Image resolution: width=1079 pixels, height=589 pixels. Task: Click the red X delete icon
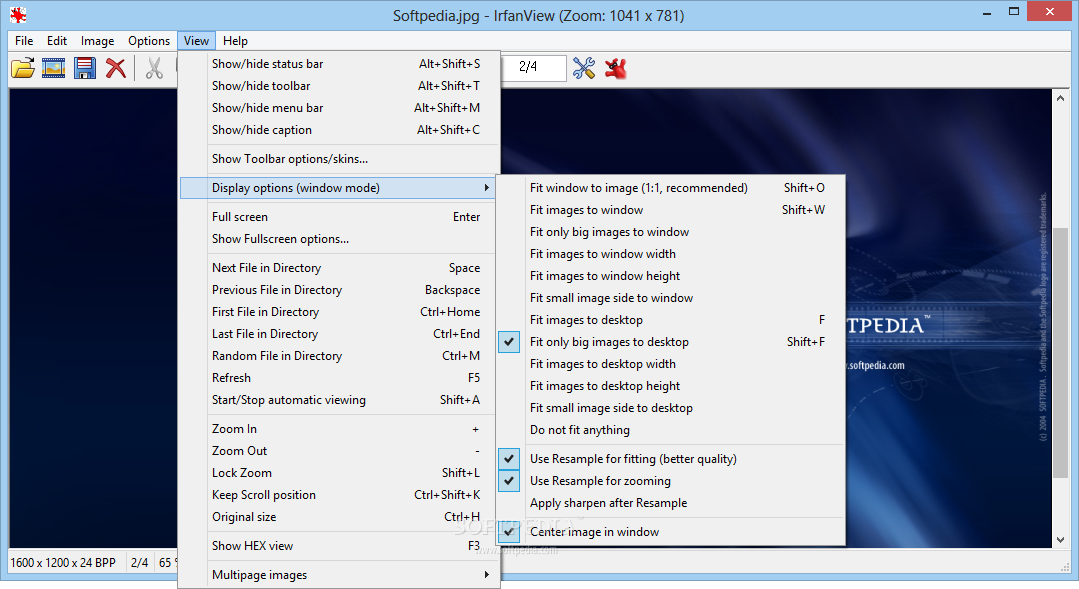point(116,68)
